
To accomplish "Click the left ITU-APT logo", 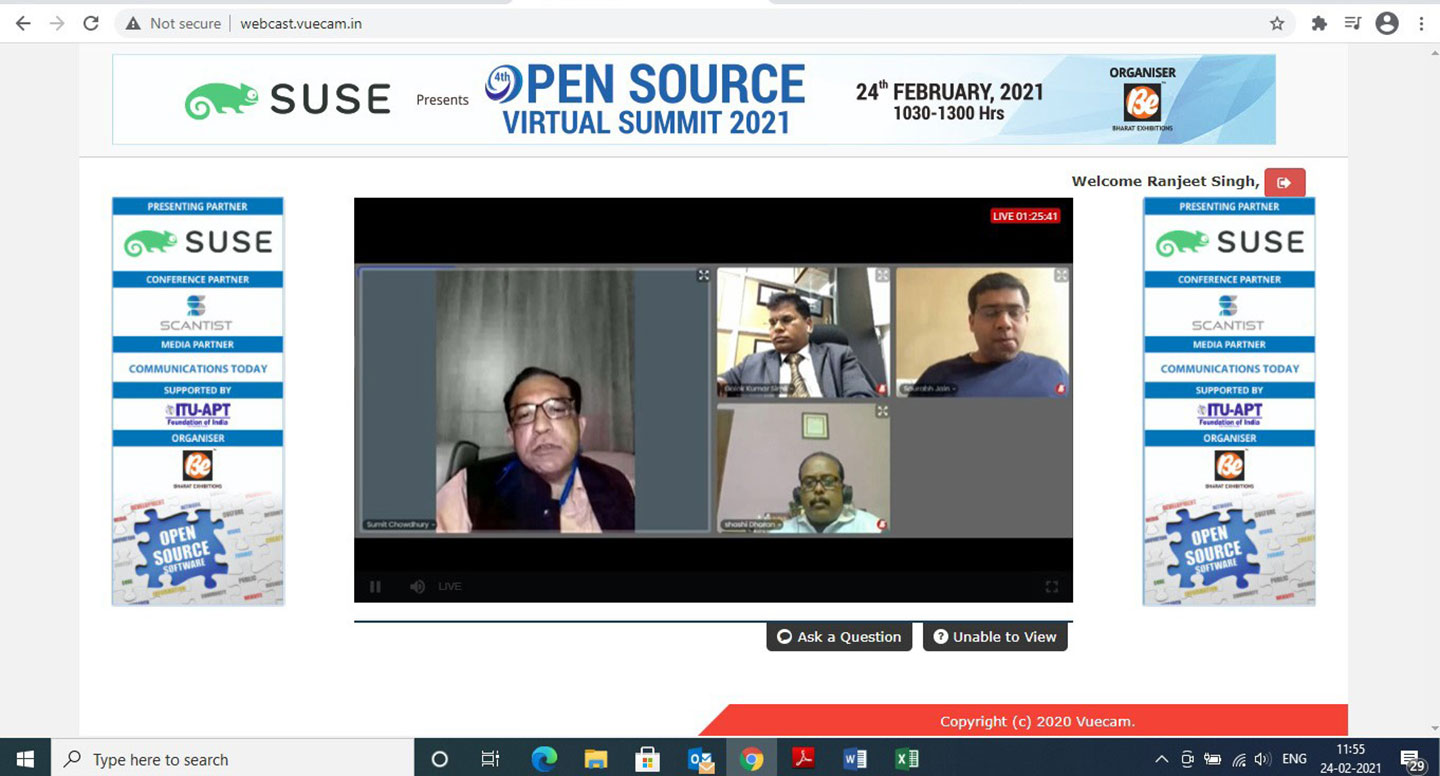I will [x=197, y=413].
